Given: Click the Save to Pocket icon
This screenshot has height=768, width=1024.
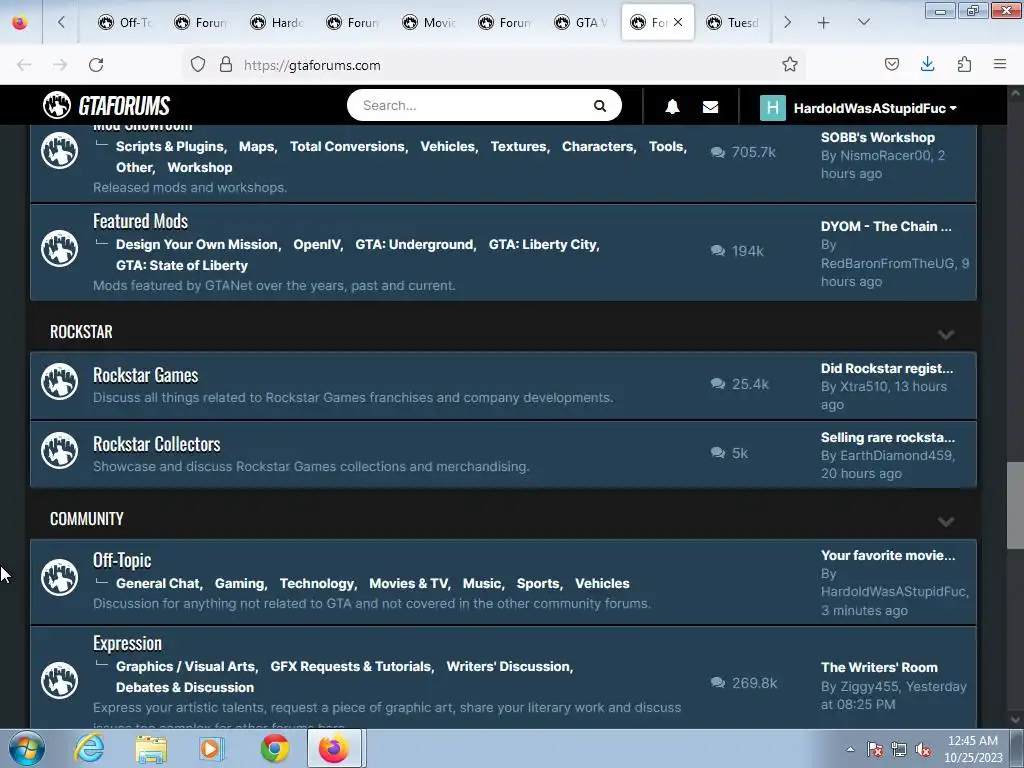Looking at the screenshot, I should point(891,64).
